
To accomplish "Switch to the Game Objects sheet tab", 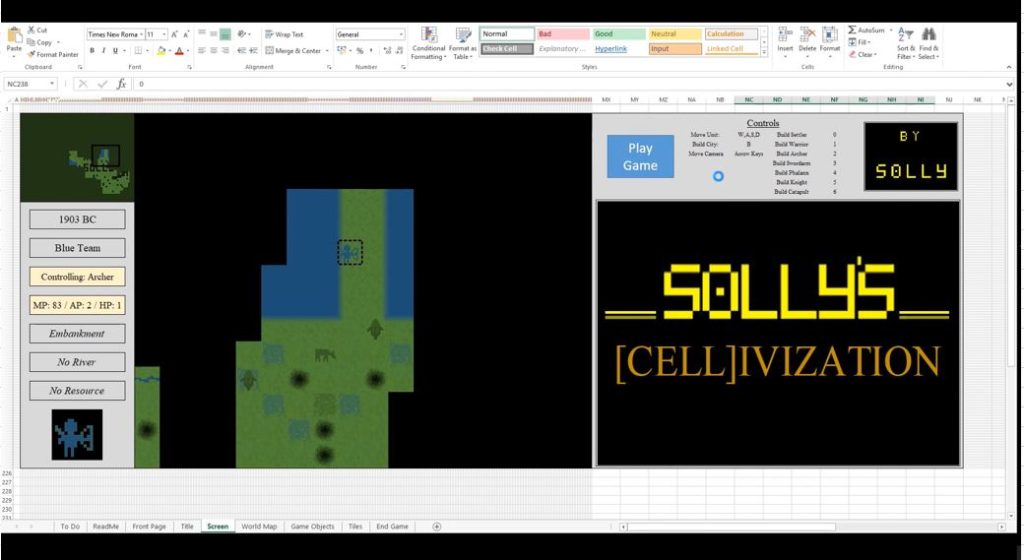I will coord(312,526).
